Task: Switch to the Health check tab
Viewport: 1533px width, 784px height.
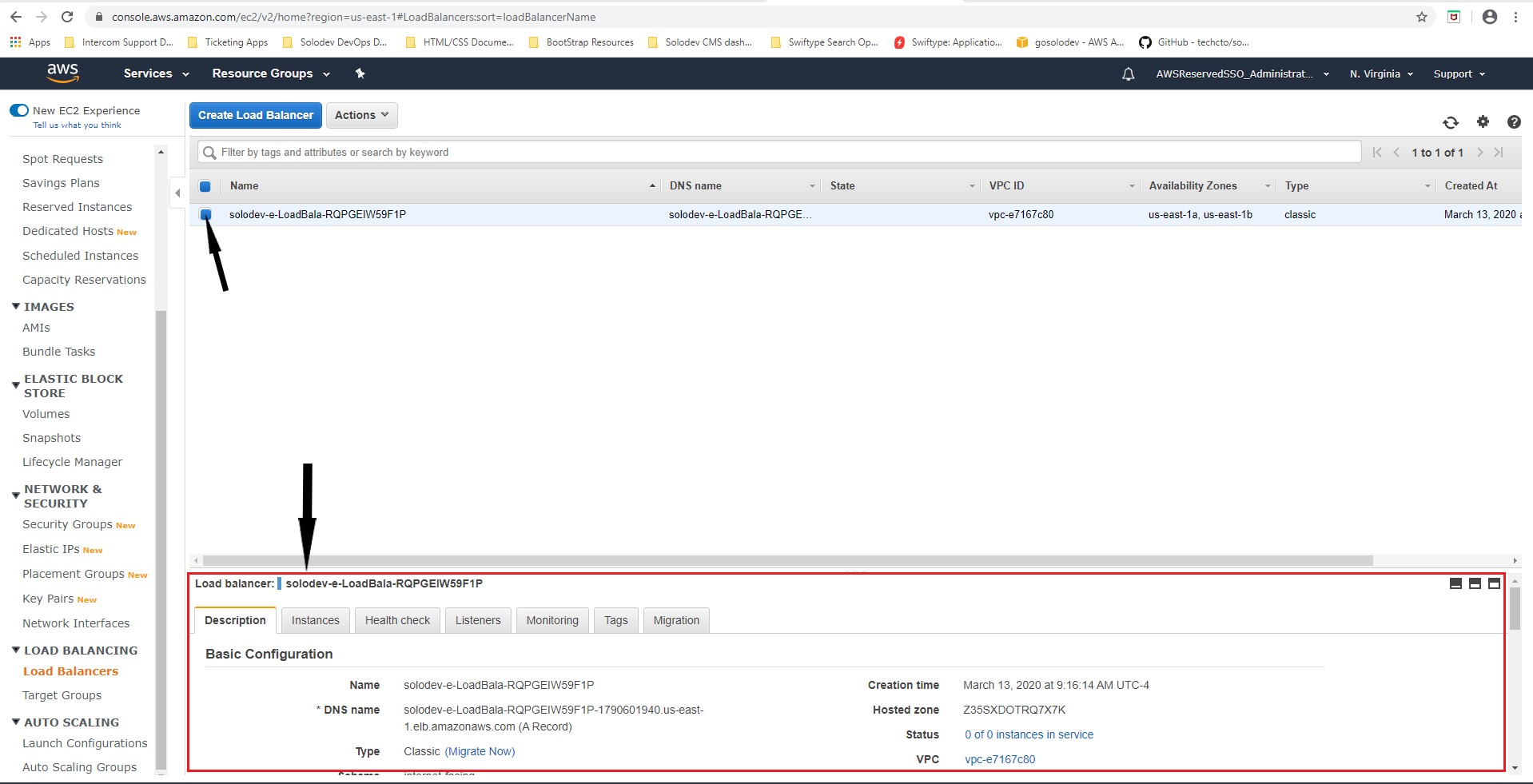Action: (397, 620)
